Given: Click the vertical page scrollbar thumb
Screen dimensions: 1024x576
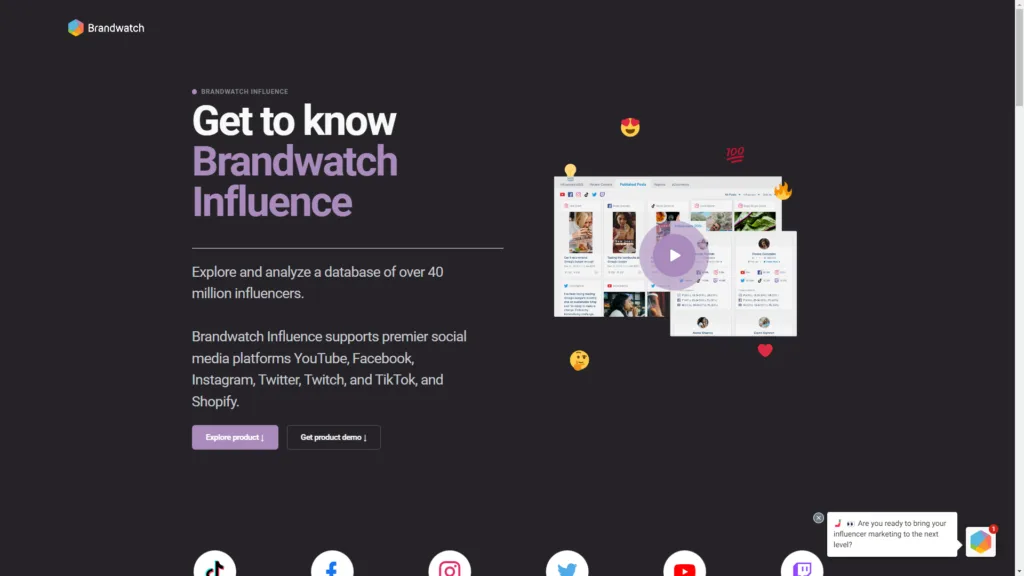Looking at the screenshot, I should [x=1019, y=56].
